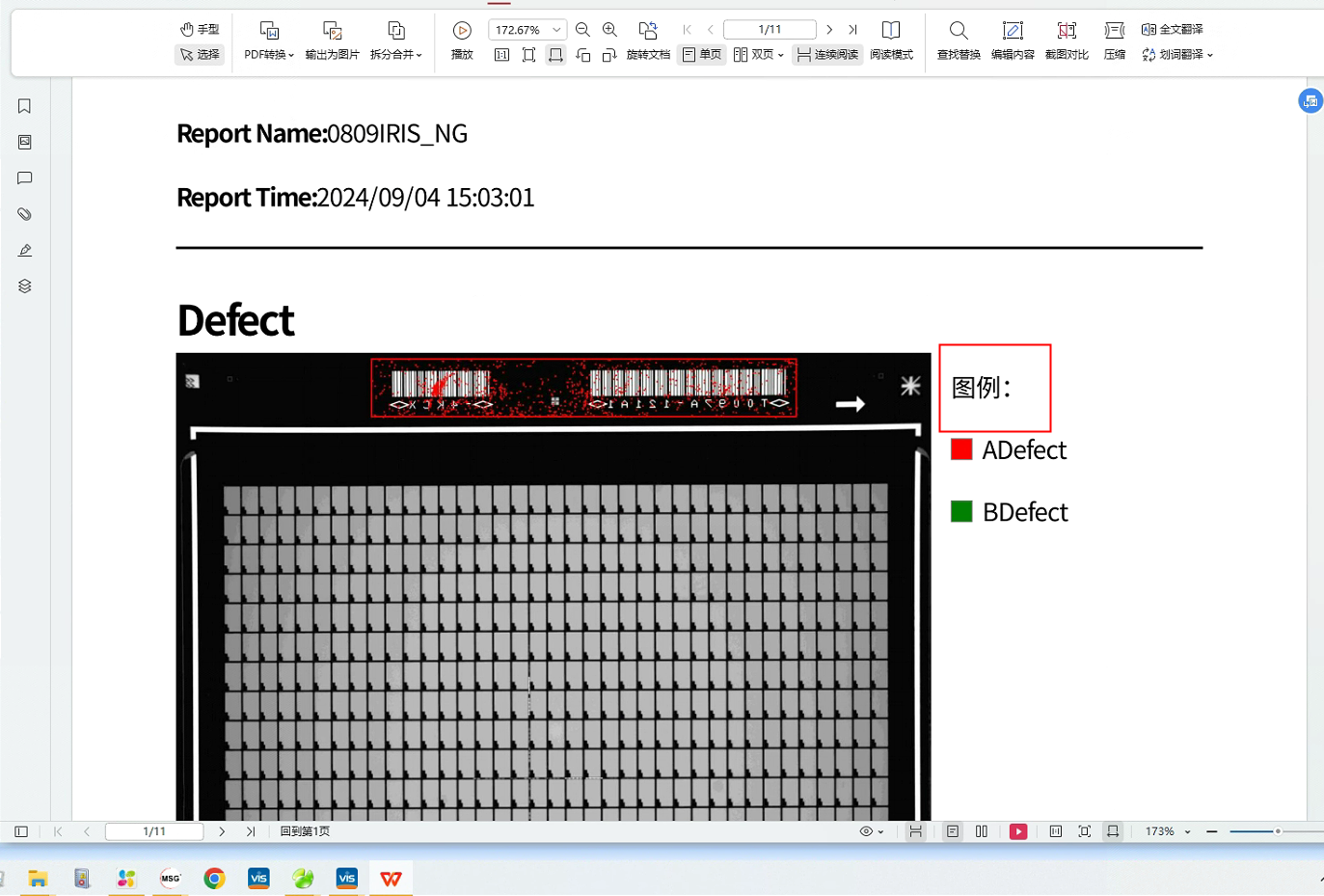Toggle the navigation pane in status bar

pos(21,831)
